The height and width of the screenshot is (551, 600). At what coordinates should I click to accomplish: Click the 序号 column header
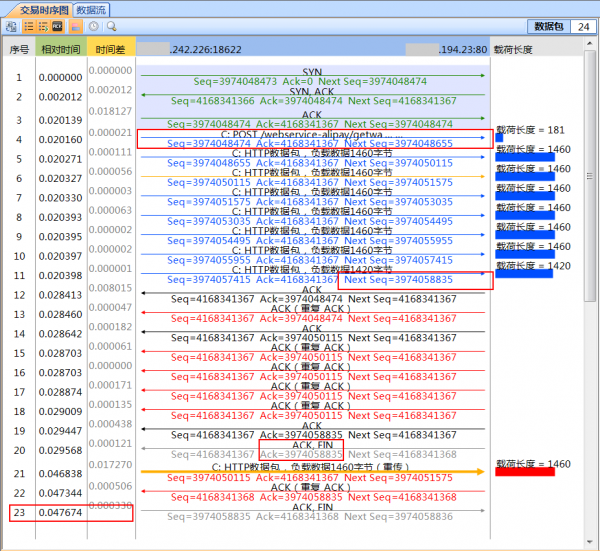coord(19,49)
